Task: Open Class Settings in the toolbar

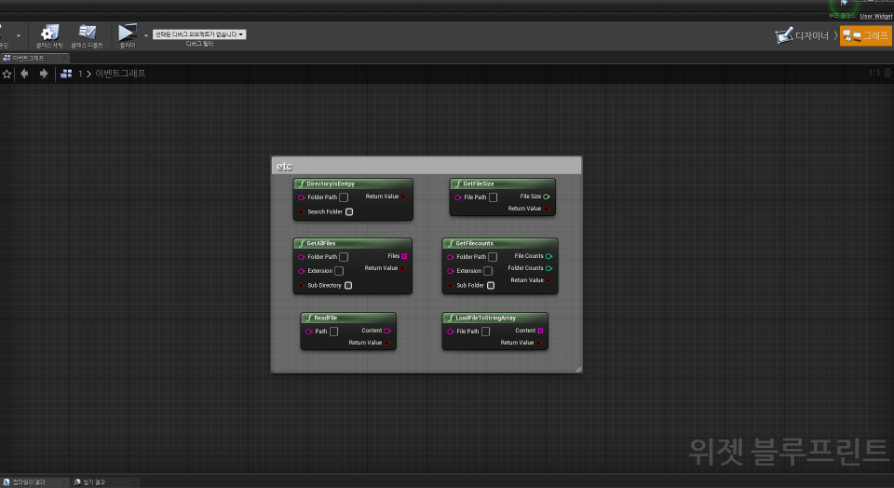Action: (48, 37)
